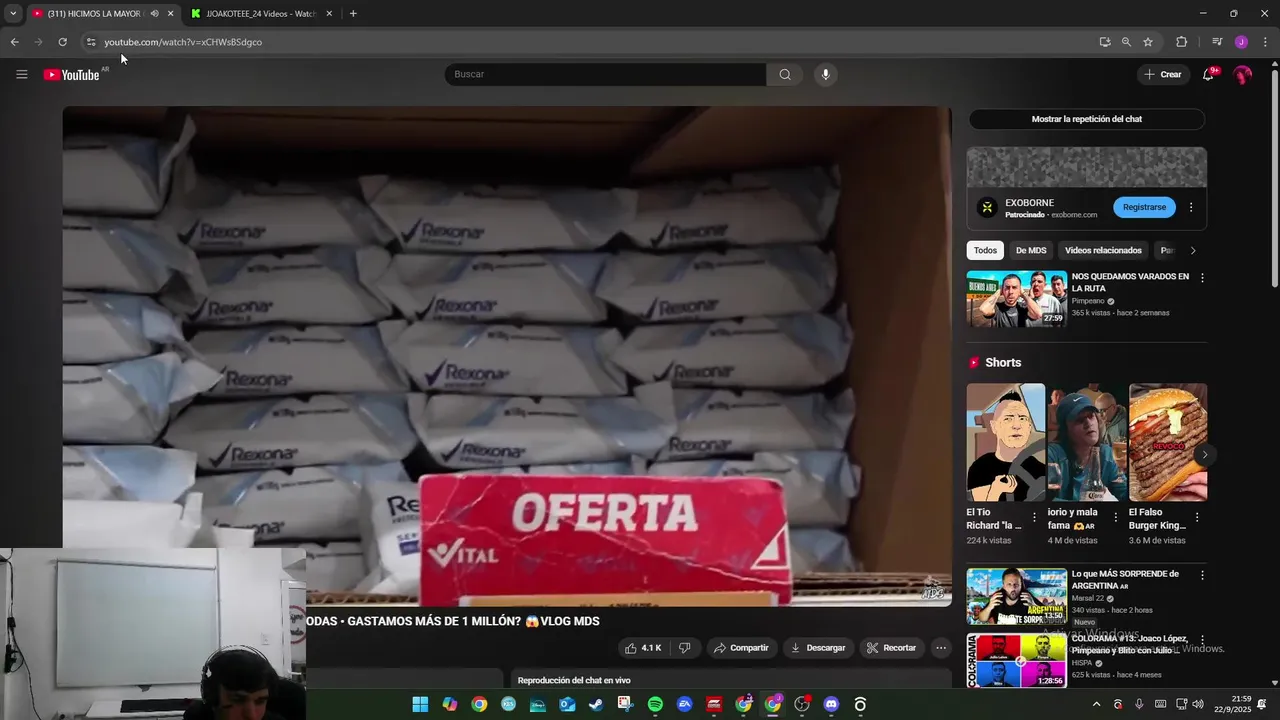Like the video with thumbs up
The height and width of the screenshot is (720, 1280).
click(643, 648)
